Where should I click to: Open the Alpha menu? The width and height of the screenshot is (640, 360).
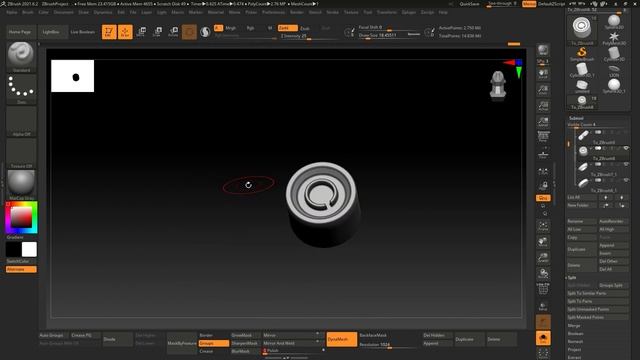(x=12, y=12)
